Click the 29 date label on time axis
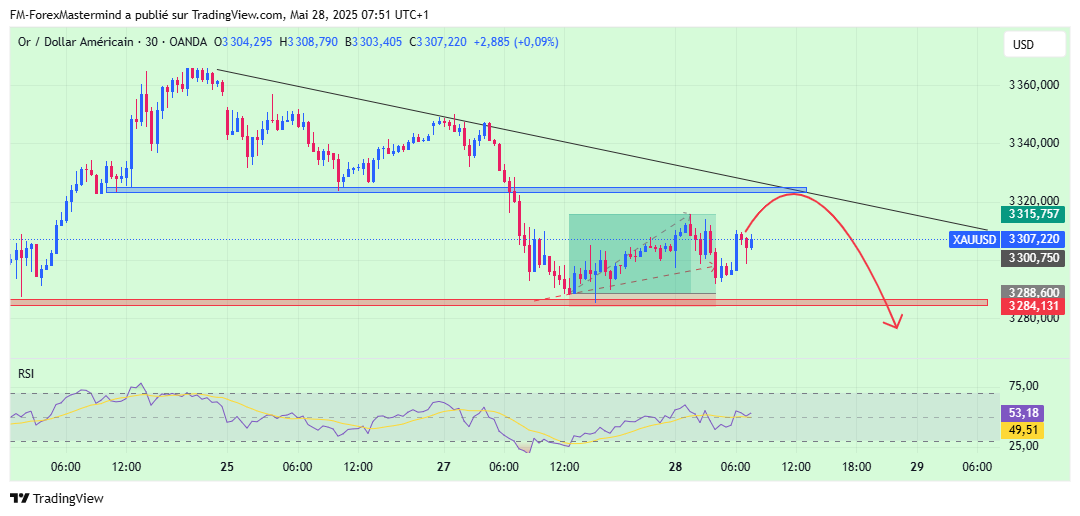The image size is (1080, 516). [x=916, y=466]
